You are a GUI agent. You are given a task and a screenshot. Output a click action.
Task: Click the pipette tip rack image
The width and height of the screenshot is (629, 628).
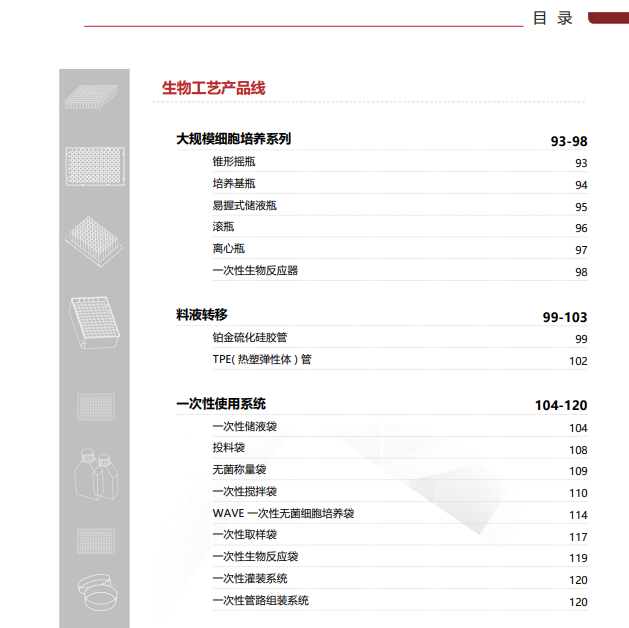(x=94, y=238)
